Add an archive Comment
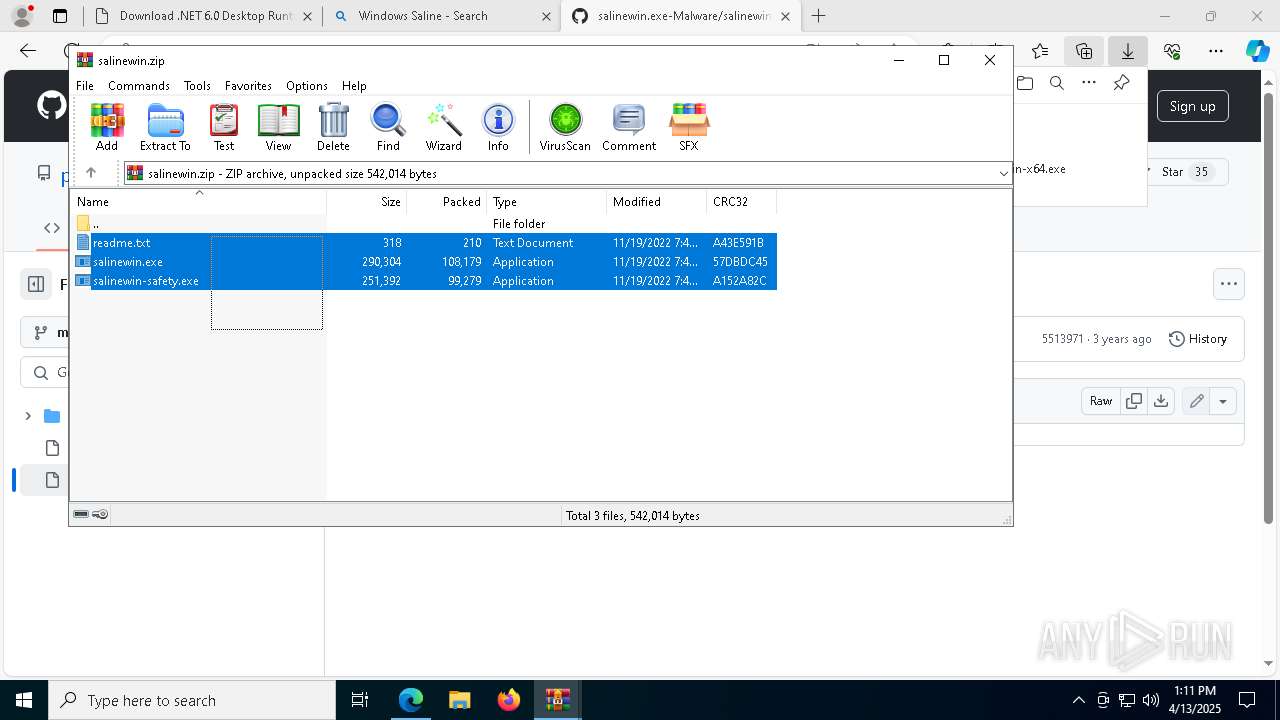This screenshot has width=1280, height=720. point(629,127)
